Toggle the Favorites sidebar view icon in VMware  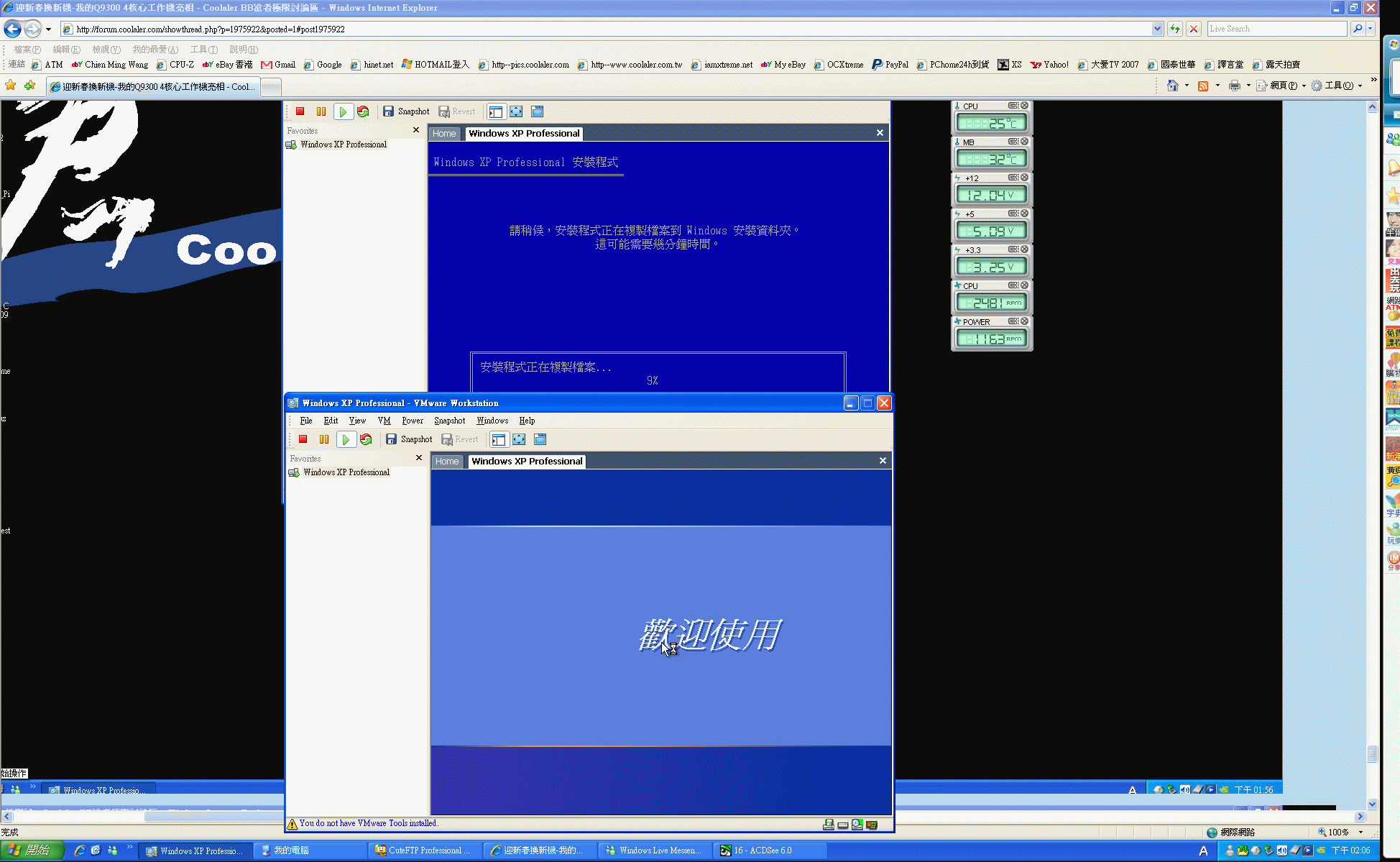(x=498, y=439)
